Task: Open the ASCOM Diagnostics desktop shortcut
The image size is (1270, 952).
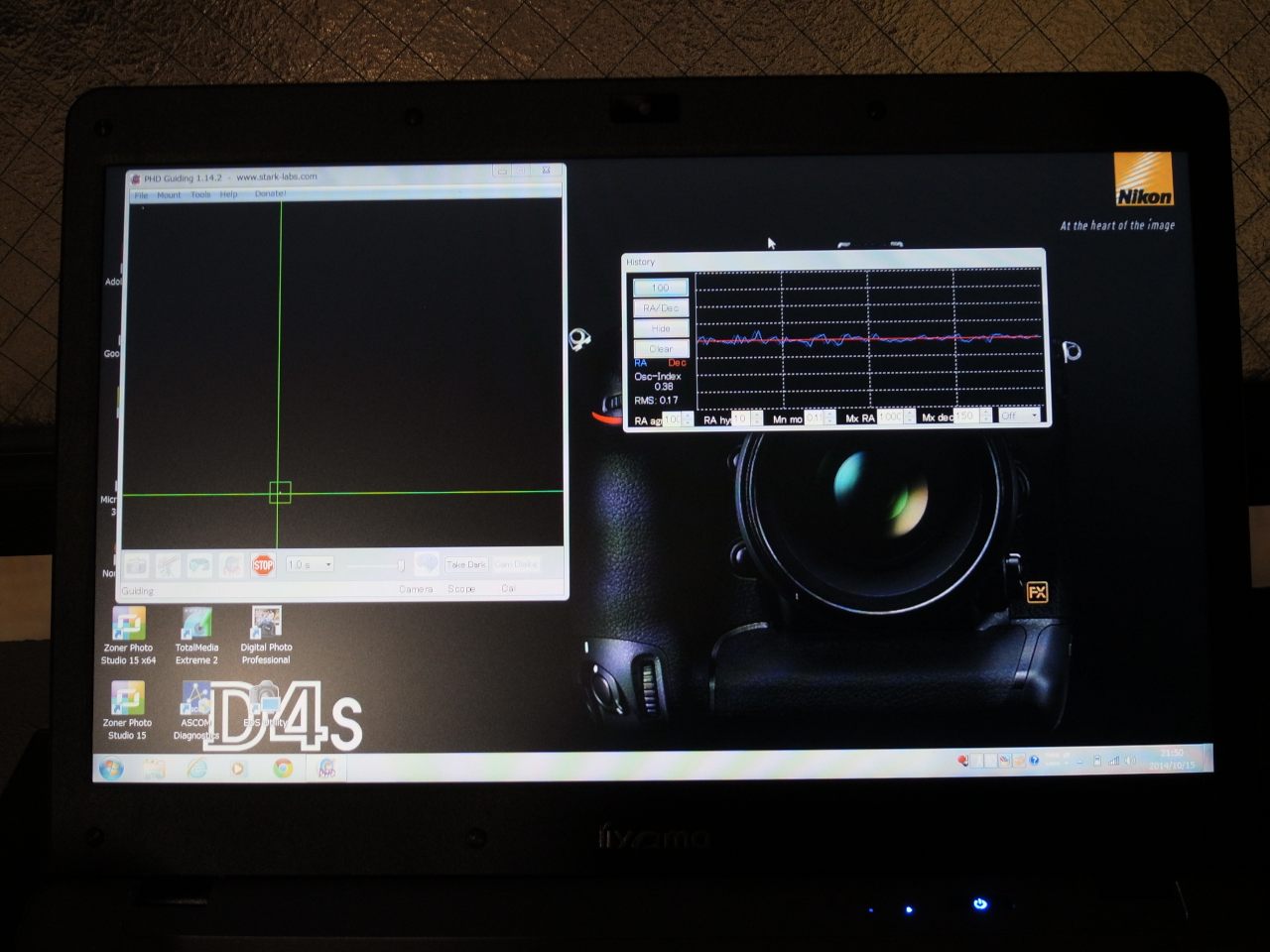Action: tap(195, 710)
